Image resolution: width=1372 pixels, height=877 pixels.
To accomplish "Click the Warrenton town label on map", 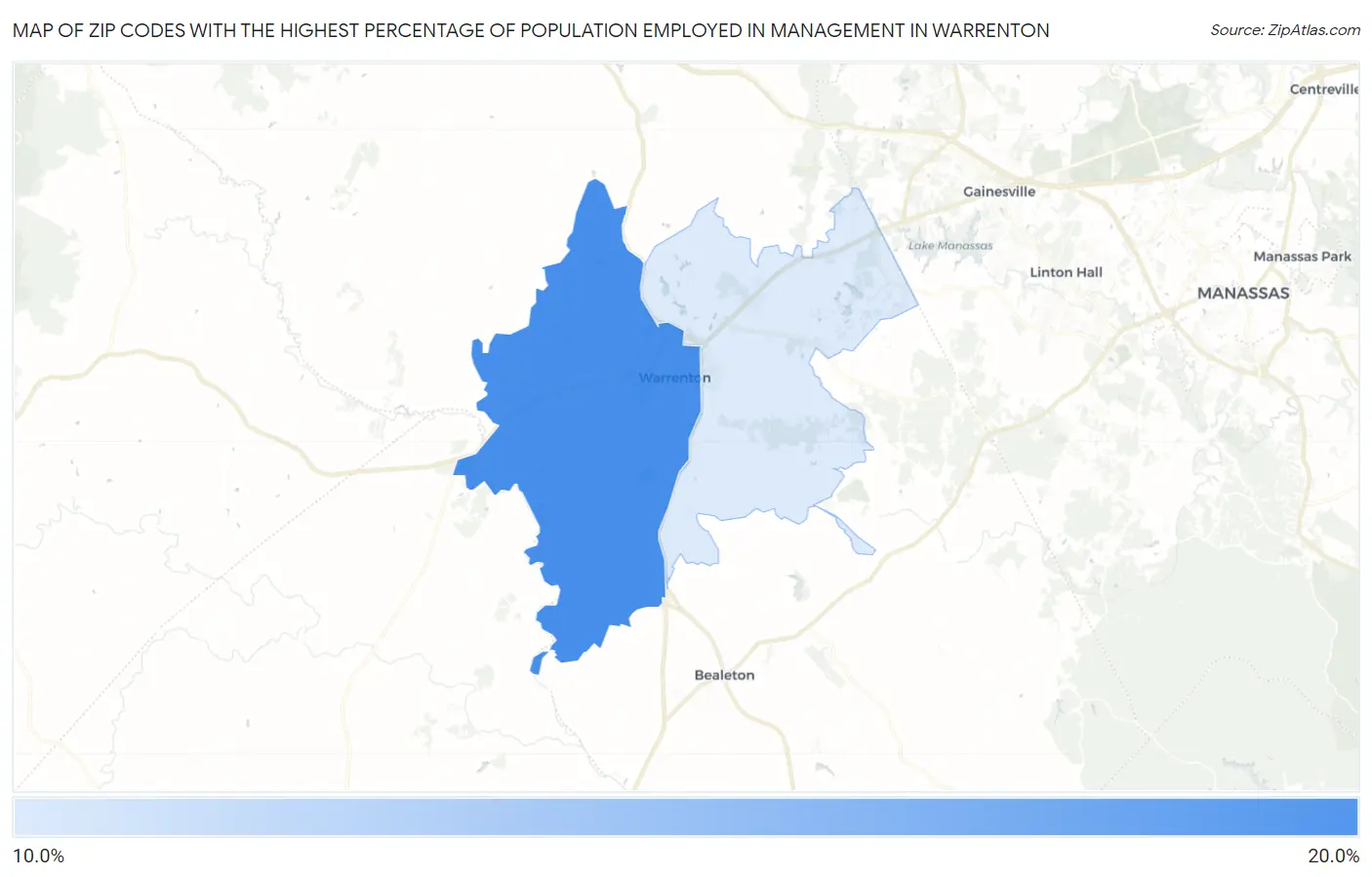I will 674,378.
